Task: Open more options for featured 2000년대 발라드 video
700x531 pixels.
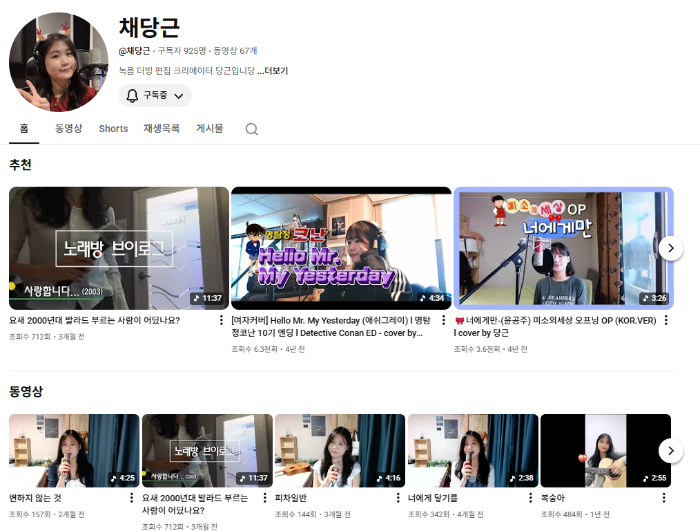Action: [x=221, y=320]
